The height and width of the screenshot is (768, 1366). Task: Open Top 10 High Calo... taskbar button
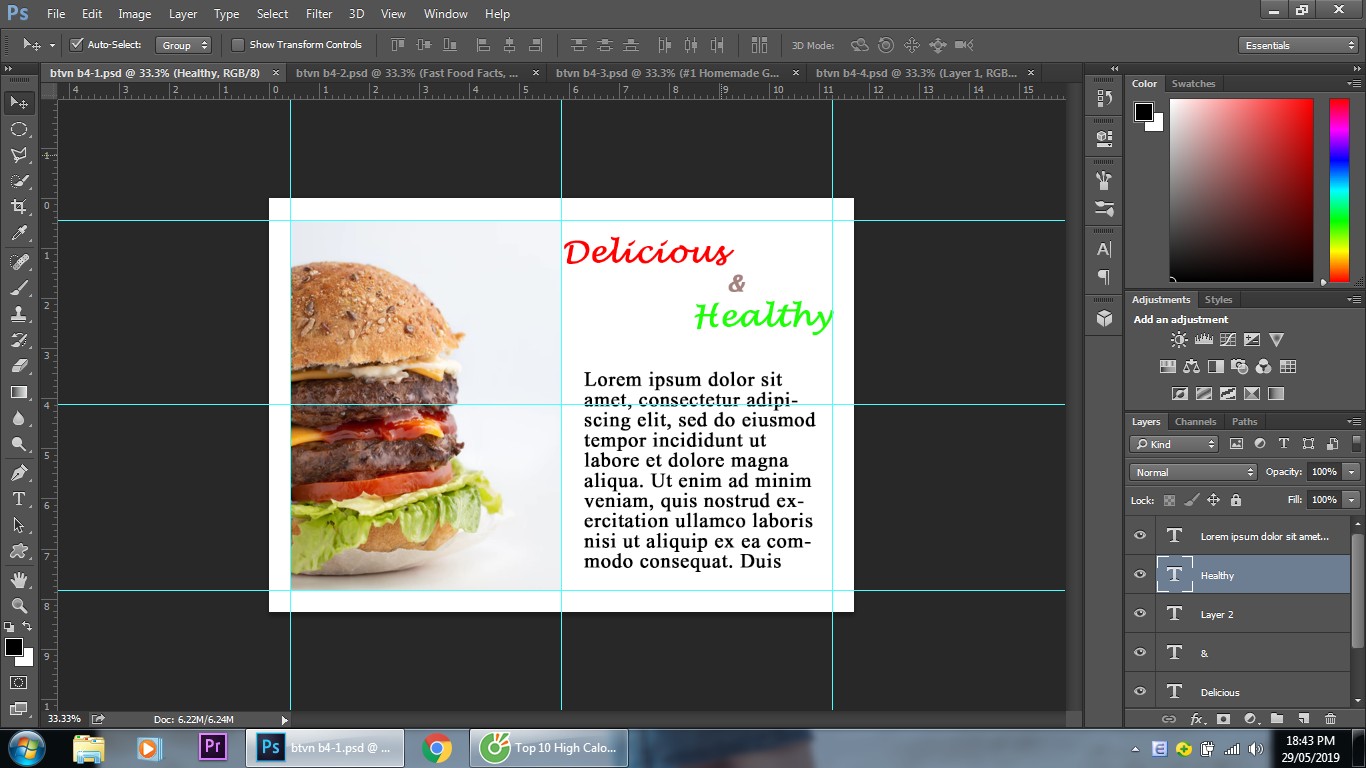[551, 747]
